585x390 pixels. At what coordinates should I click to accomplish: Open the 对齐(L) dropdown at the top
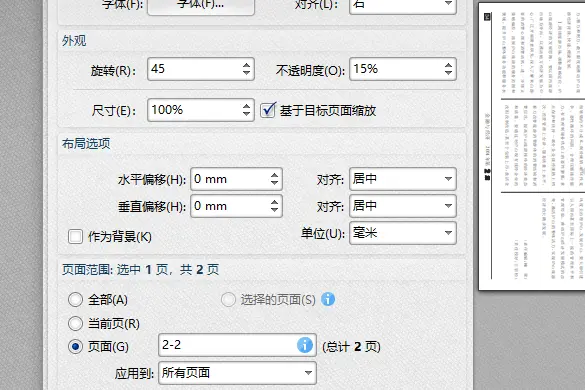tap(403, 6)
